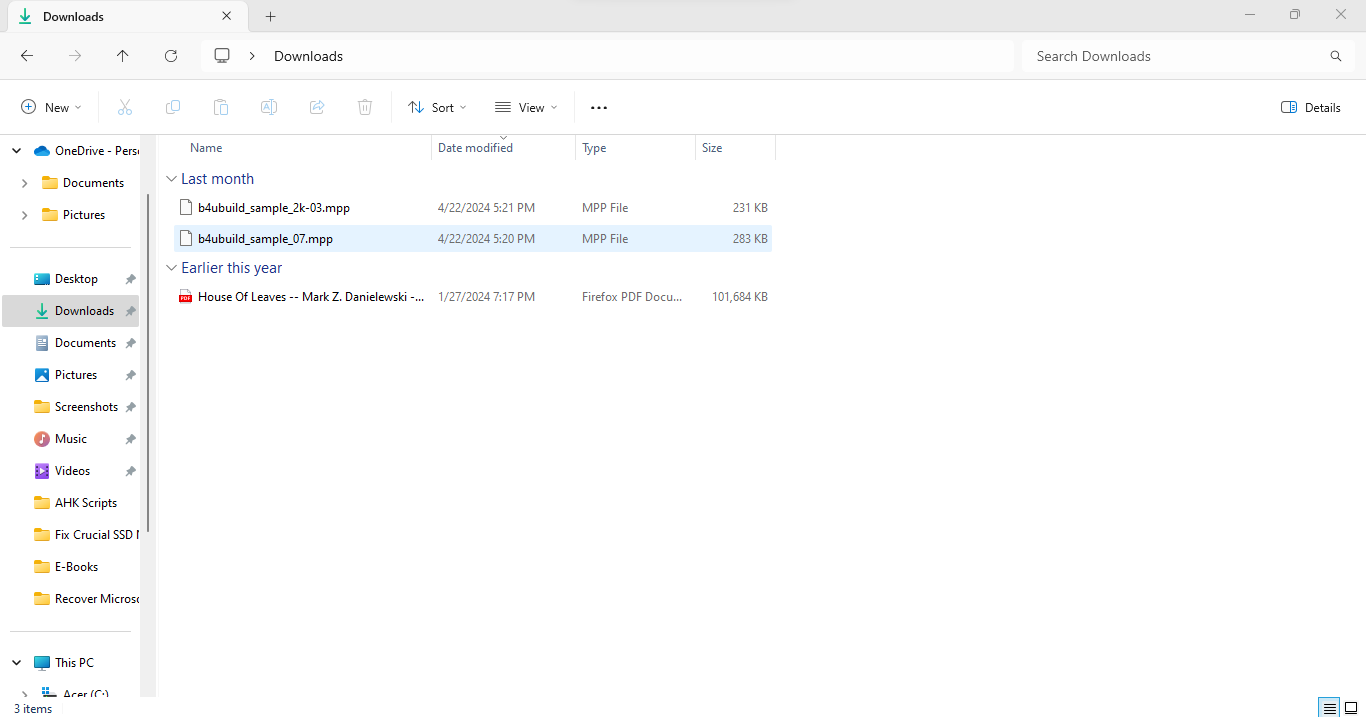Screen dimensions: 1366x717
Task: Switch to large thumbnails view icon
Action: click(x=1351, y=708)
